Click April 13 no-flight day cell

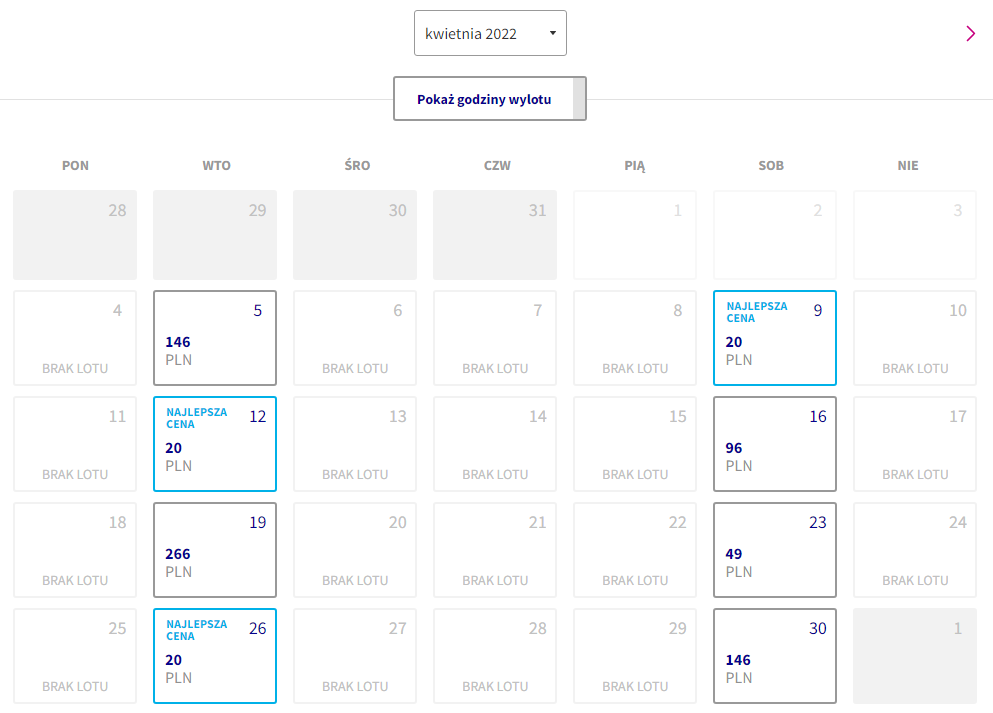click(355, 444)
